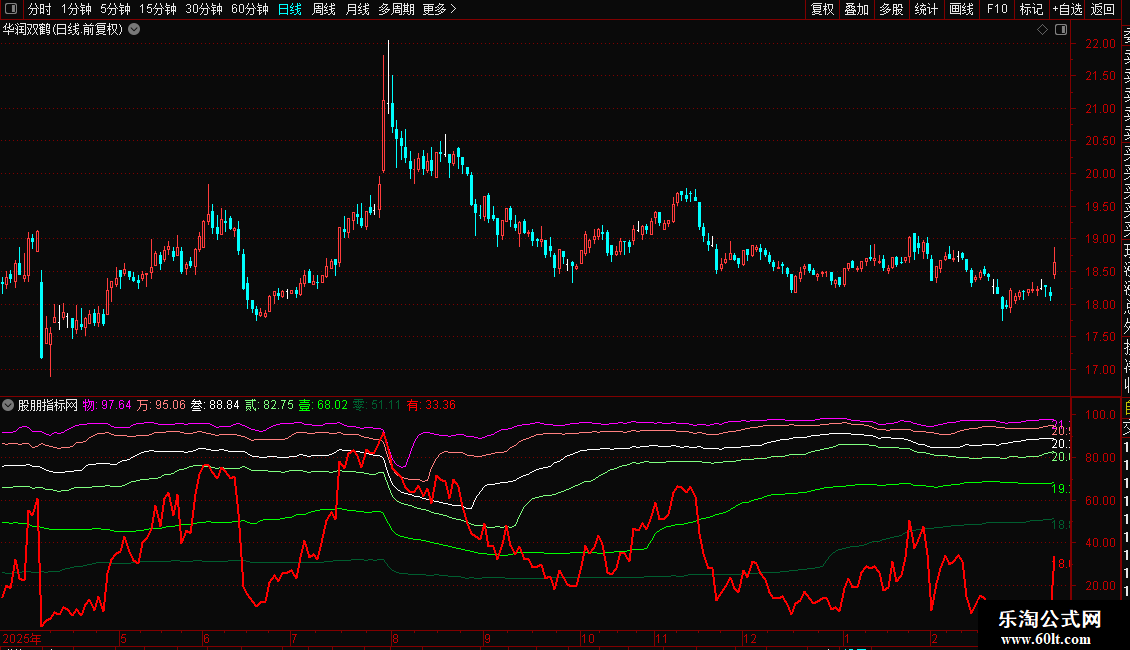The image size is (1130, 650).
Task: Expand the 股朋指标网 indicator dropdown arrow
Action: coord(8,405)
